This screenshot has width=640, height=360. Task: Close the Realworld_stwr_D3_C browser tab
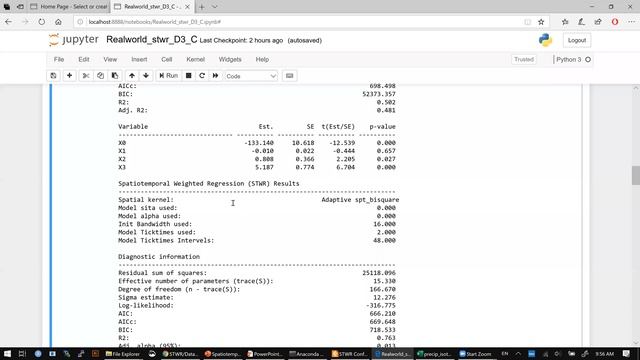tap(187, 7)
